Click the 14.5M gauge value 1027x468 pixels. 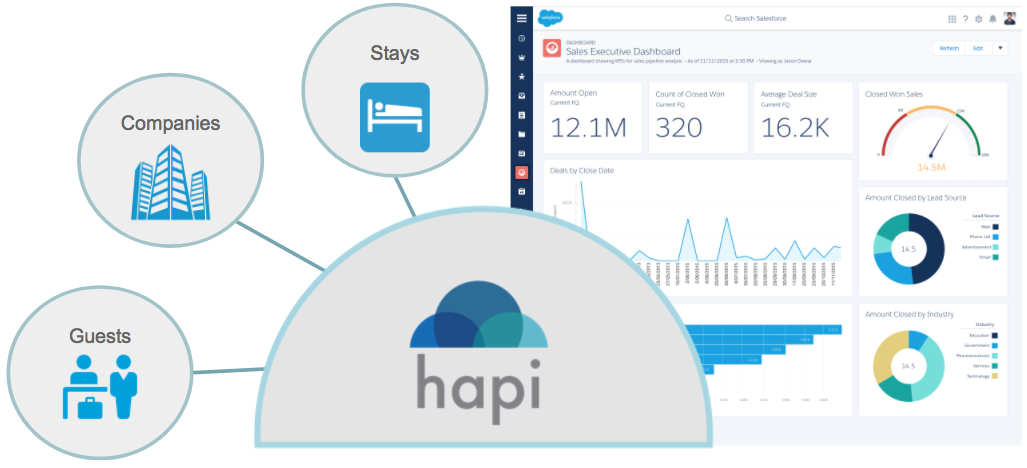coord(931,168)
